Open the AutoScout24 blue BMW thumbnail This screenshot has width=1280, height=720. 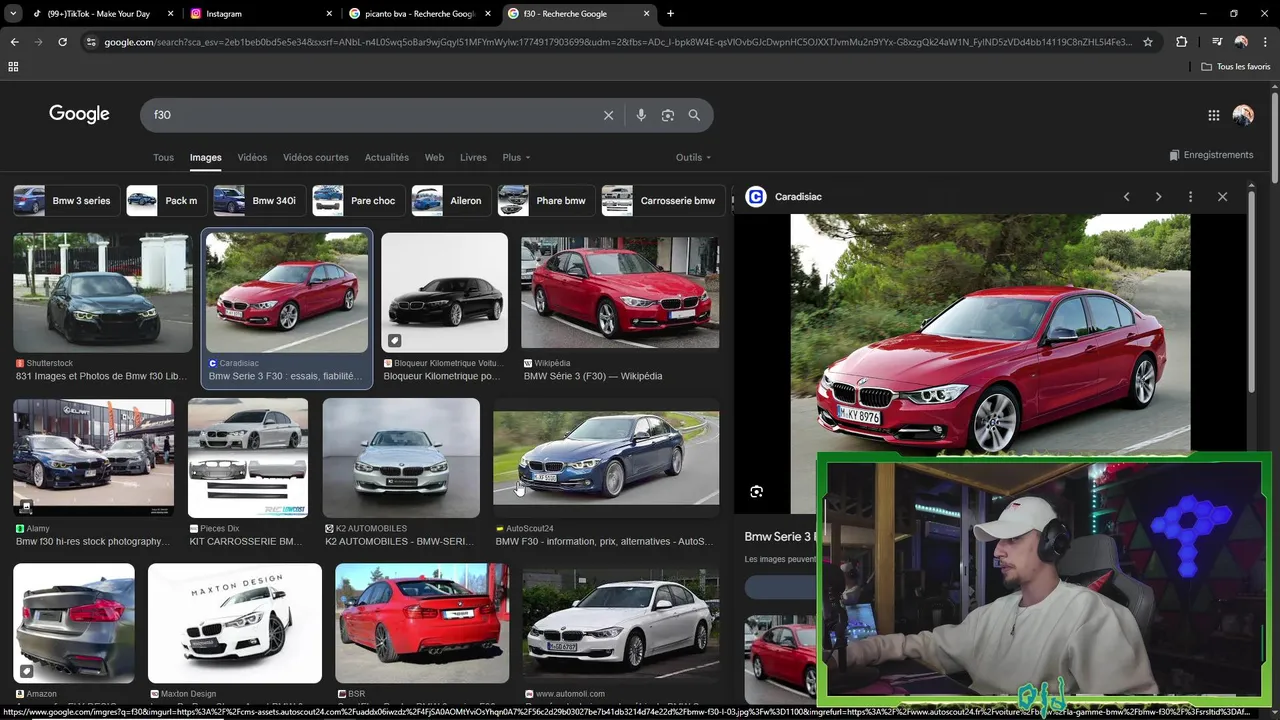[x=606, y=458]
